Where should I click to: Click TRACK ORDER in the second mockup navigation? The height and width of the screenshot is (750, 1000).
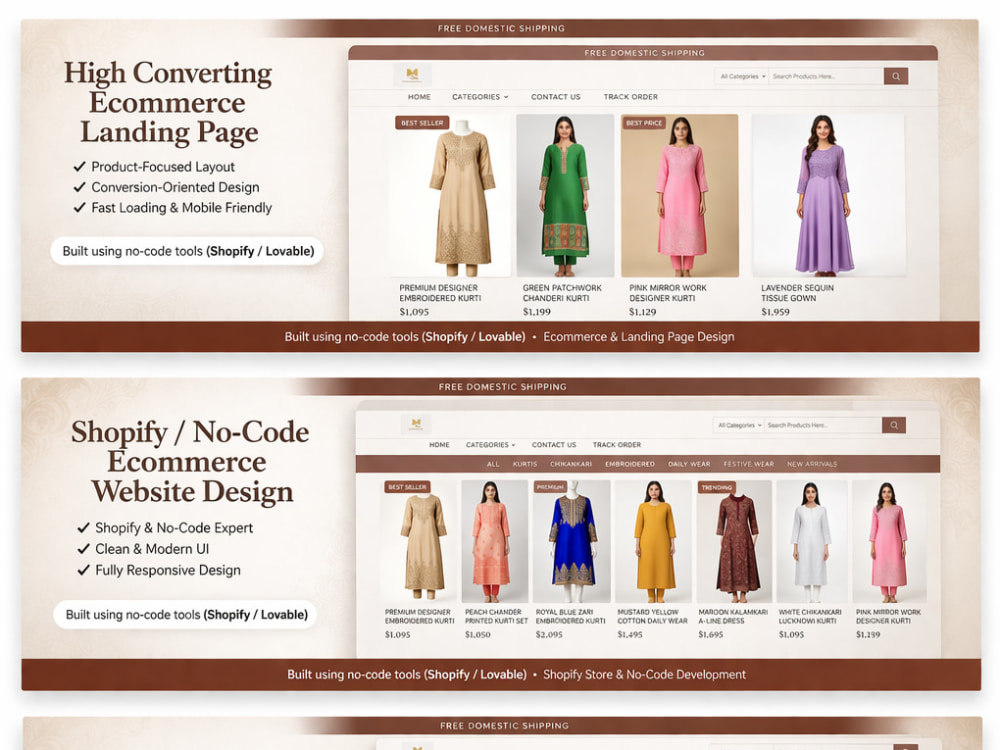(617, 445)
